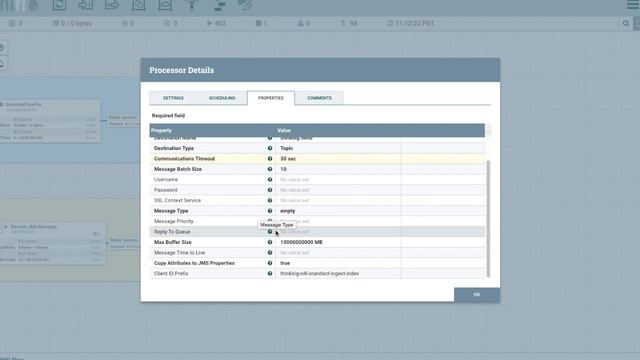
Task: Open help for Message Batch Size property
Action: tap(270, 169)
